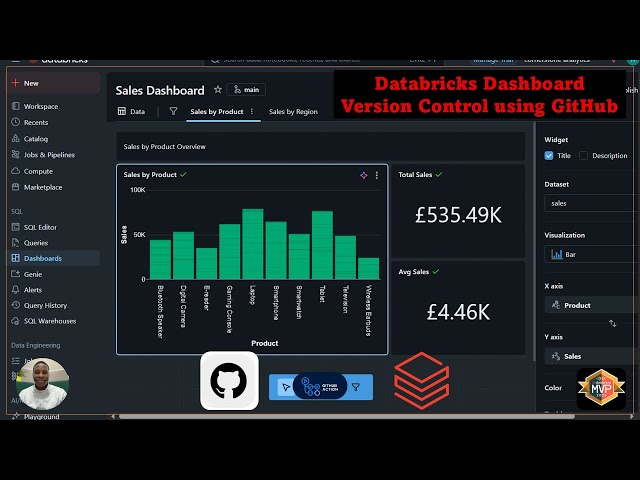Click the horizontal scrollbar at the bottom

(346, 416)
